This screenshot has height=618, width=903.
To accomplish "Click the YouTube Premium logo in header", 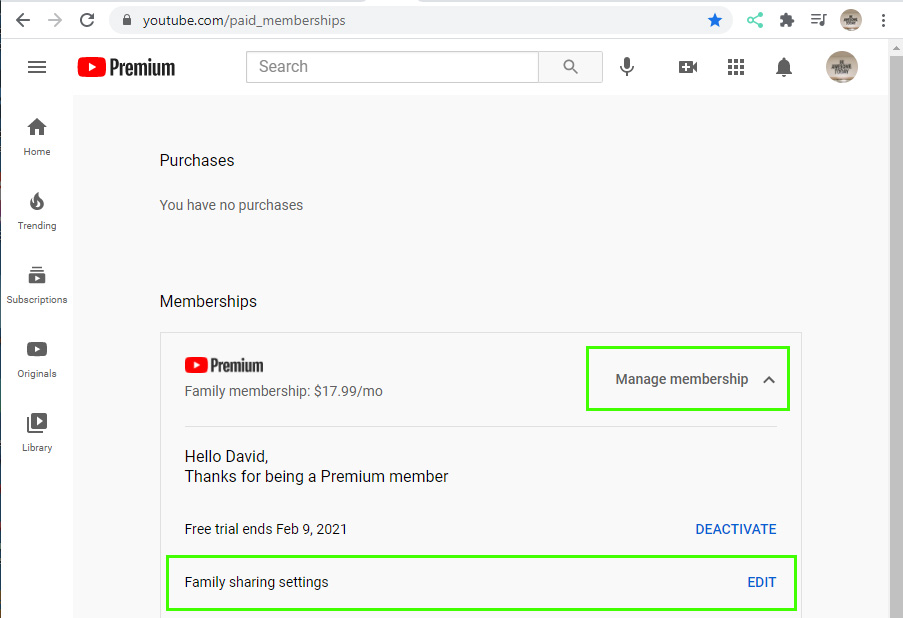I will point(126,67).
